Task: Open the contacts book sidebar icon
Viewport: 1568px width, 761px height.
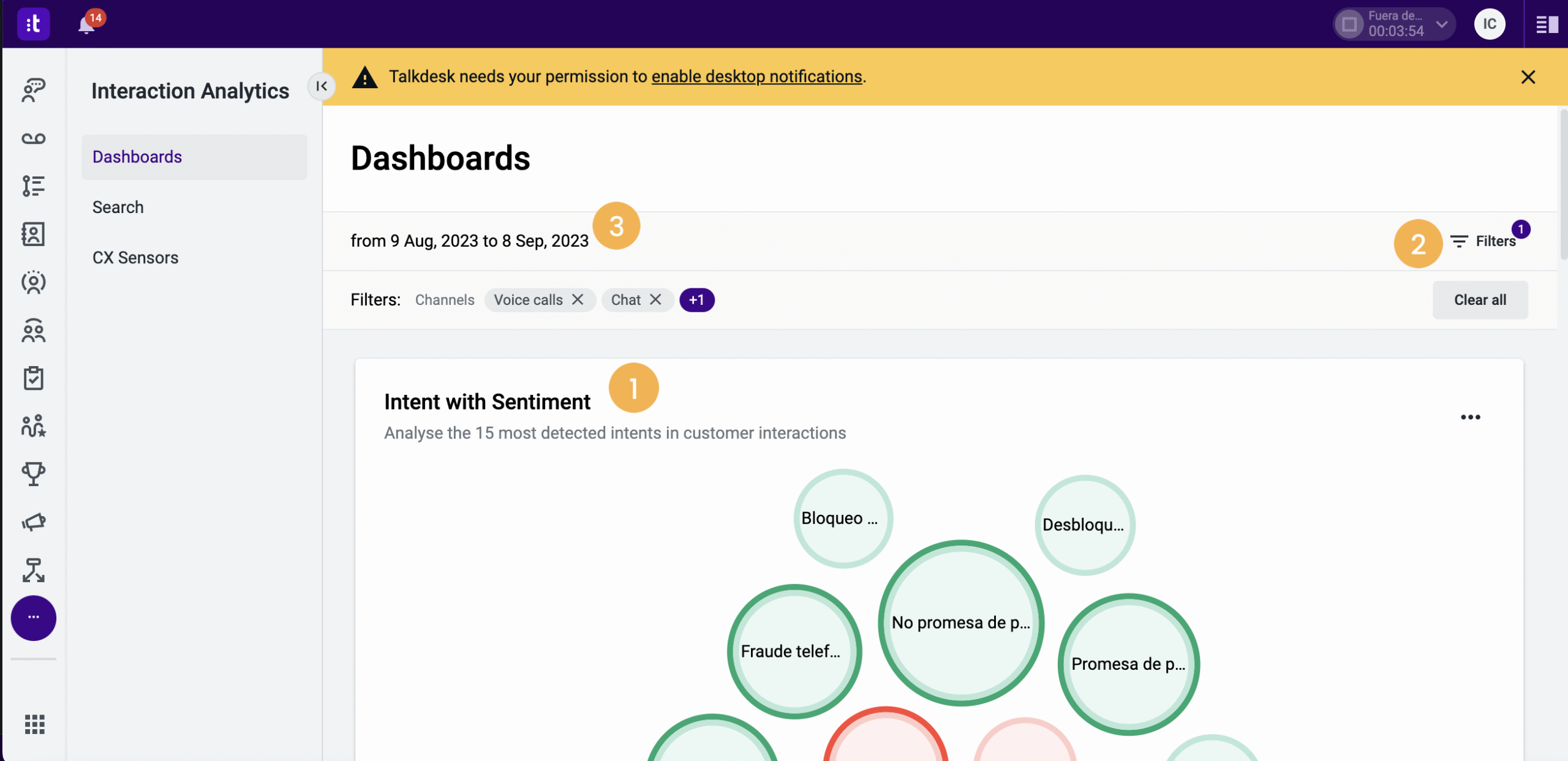Action: pyautogui.click(x=34, y=234)
